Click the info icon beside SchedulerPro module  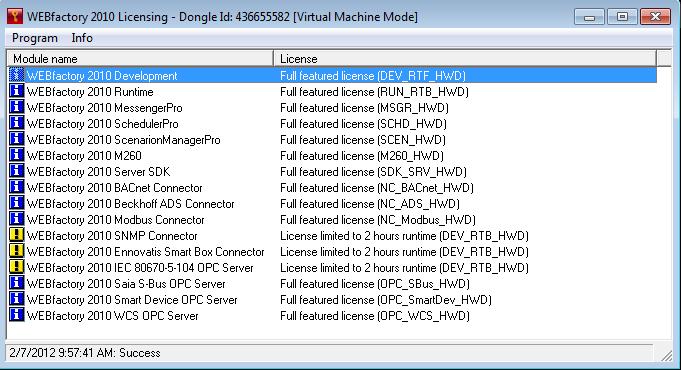pyautogui.click(x=17, y=123)
